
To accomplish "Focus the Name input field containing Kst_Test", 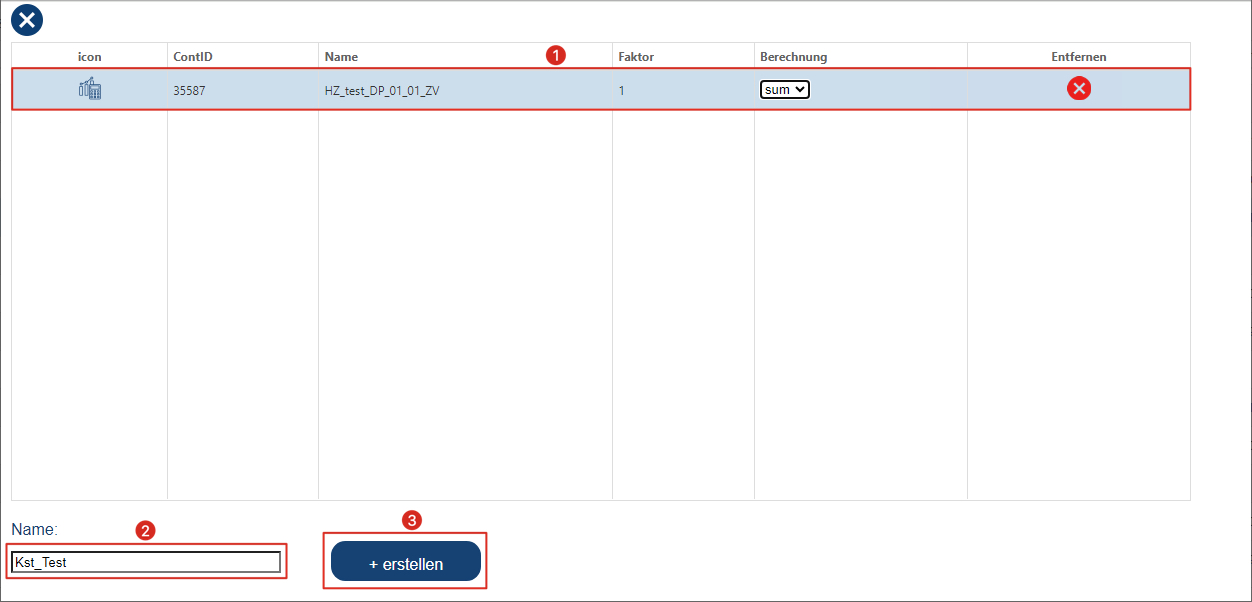I will [x=146, y=562].
